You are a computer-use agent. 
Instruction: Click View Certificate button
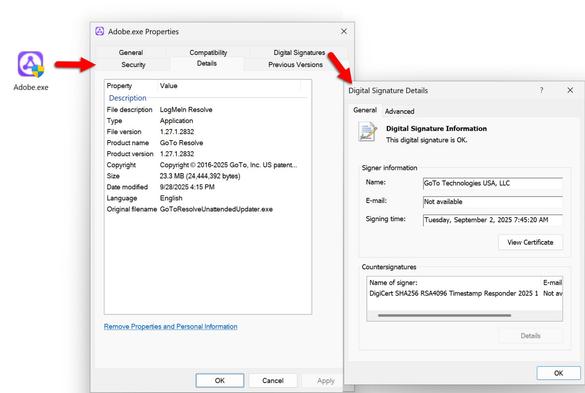tap(530, 242)
